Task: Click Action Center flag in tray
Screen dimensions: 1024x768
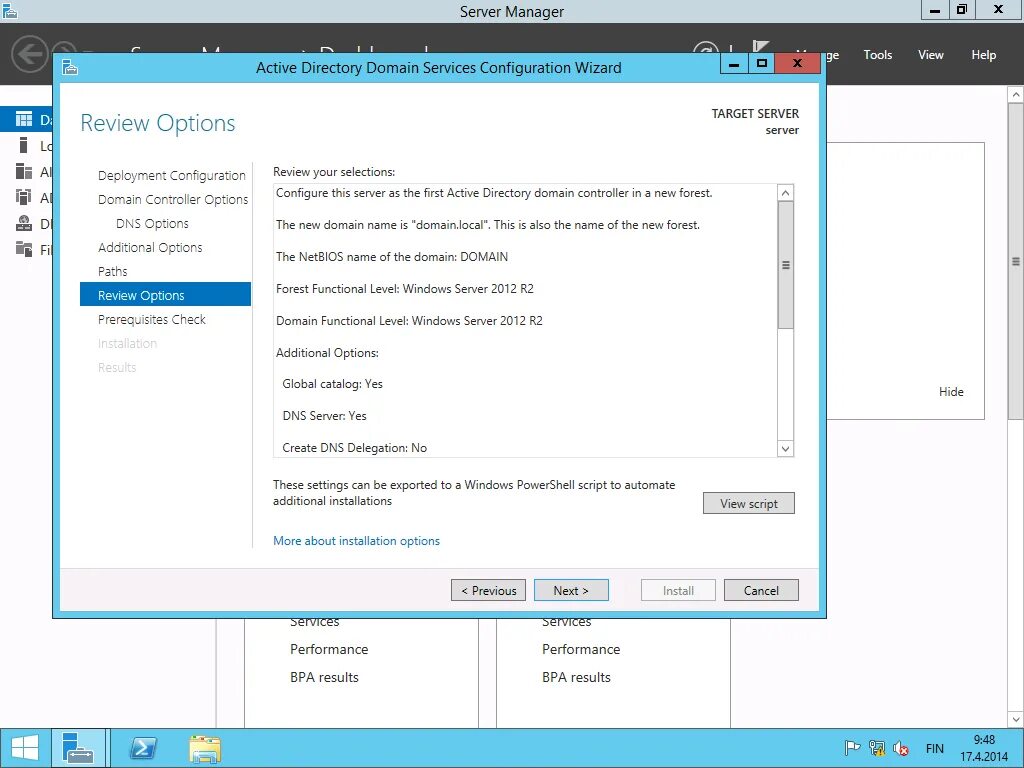Action: click(852, 748)
